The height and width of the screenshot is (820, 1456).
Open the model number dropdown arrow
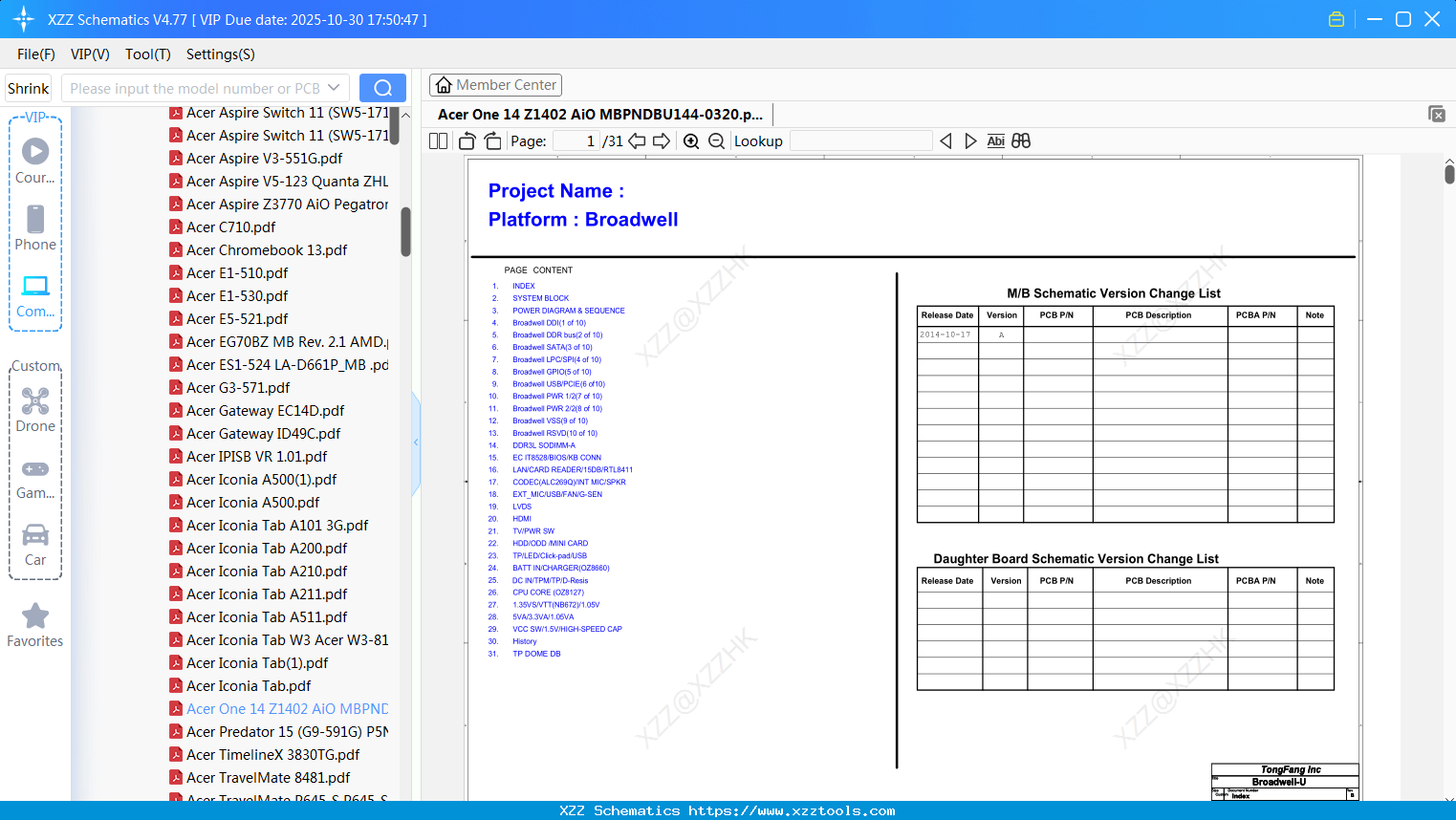334,88
